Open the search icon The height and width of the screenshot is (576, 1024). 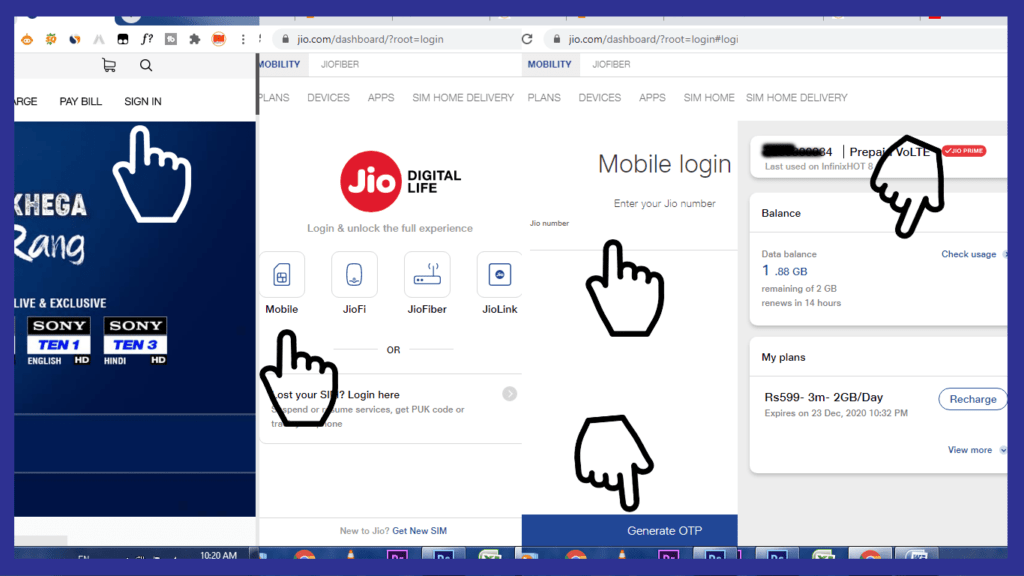[x=146, y=64]
